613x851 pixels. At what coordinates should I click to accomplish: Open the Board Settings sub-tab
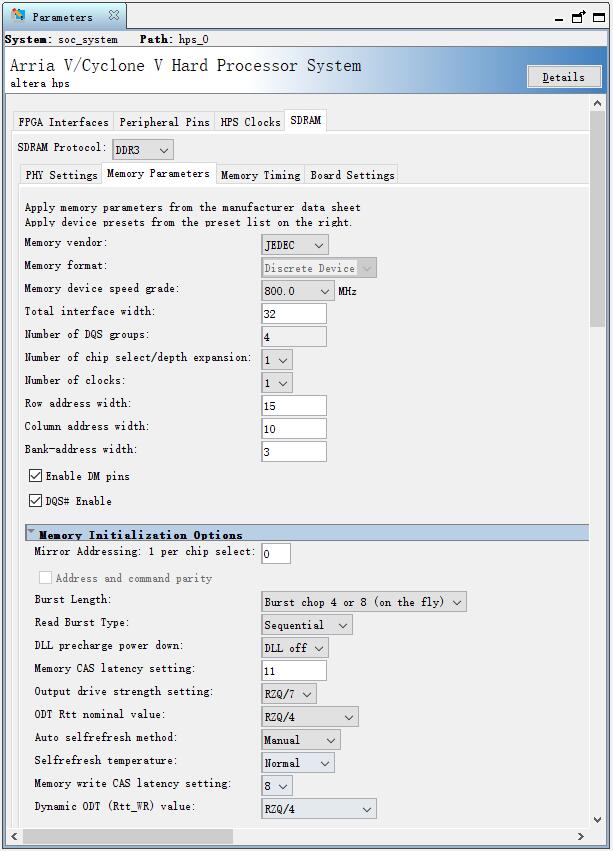(x=352, y=175)
